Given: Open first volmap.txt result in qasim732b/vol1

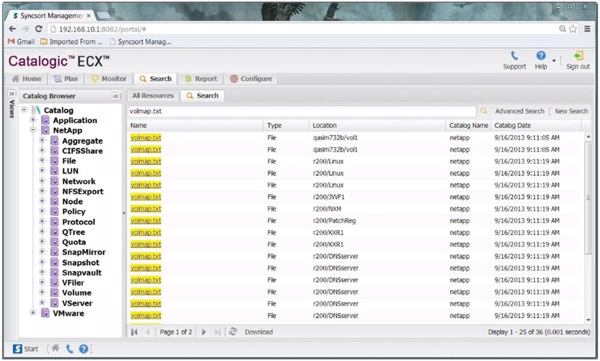Looking at the screenshot, I should (x=146, y=137).
